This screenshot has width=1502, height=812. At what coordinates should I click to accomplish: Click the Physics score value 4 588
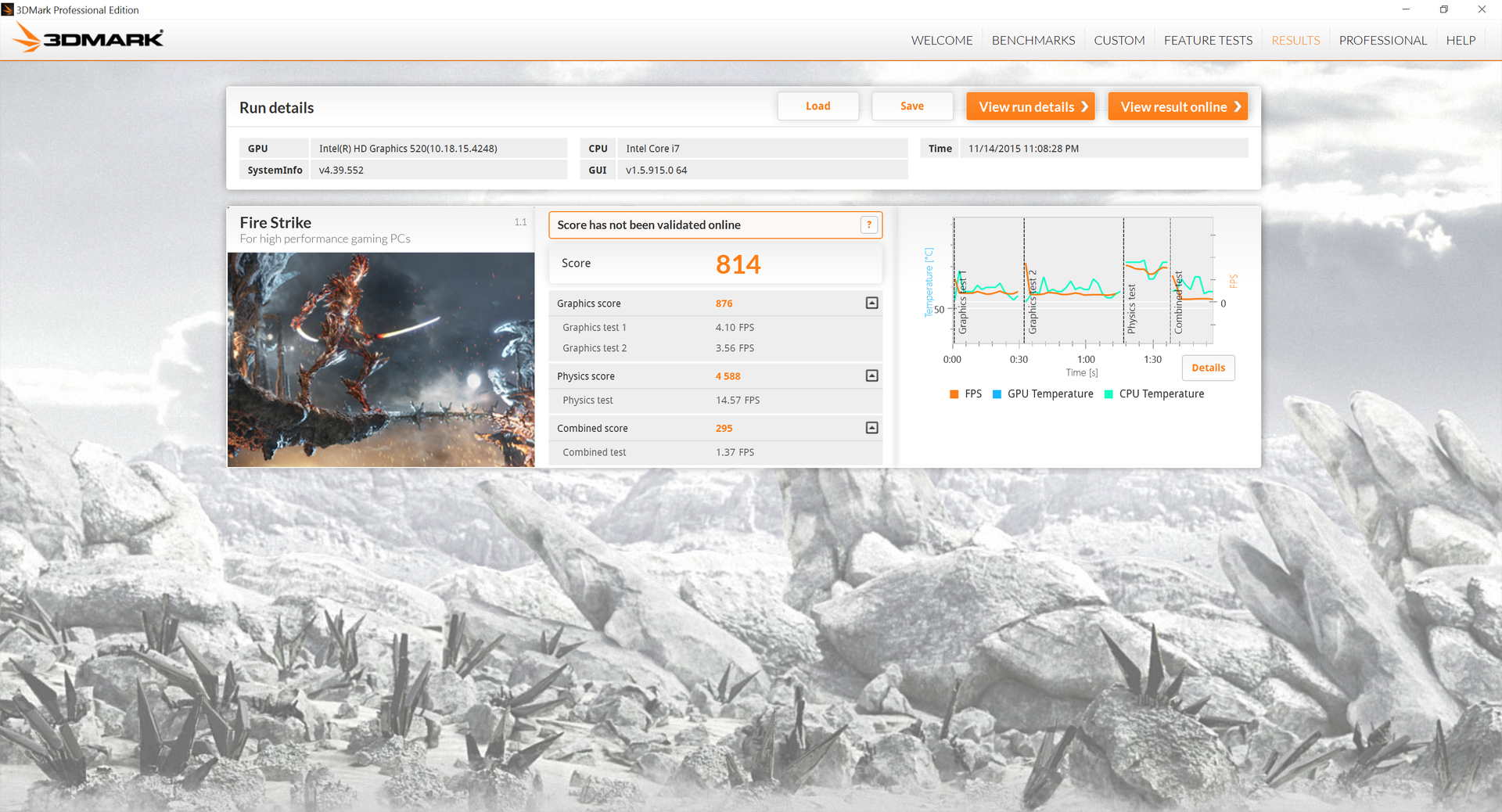coord(728,376)
